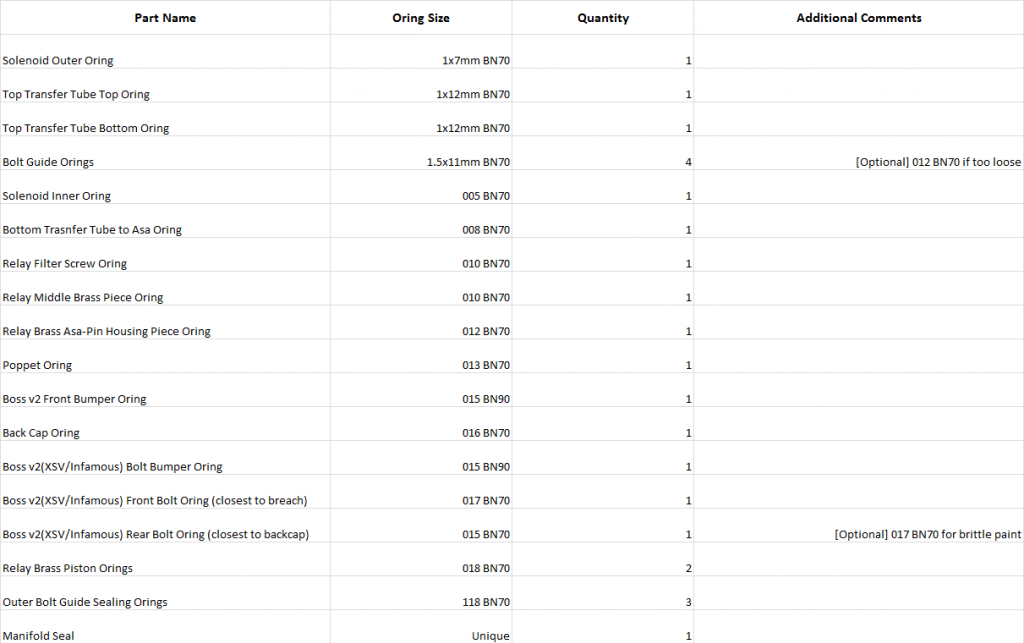Click the Quantity column header

pos(603,18)
